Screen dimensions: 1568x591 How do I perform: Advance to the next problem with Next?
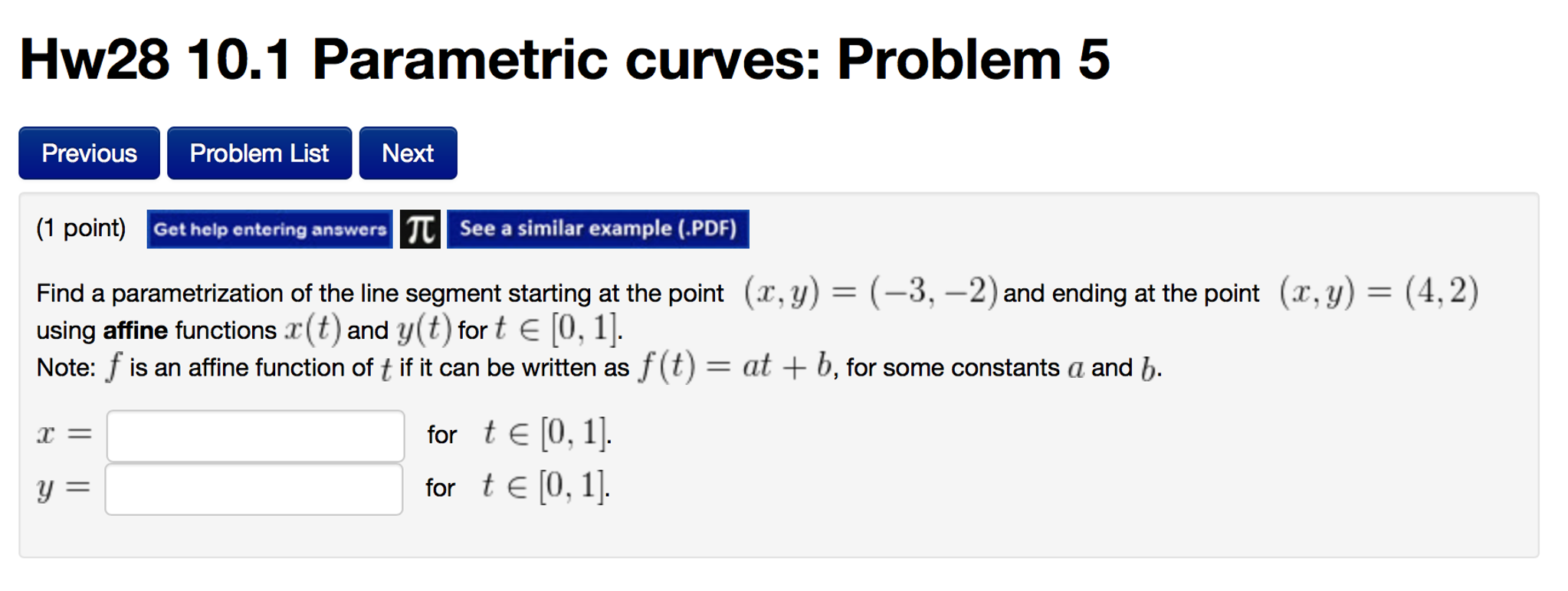407,153
